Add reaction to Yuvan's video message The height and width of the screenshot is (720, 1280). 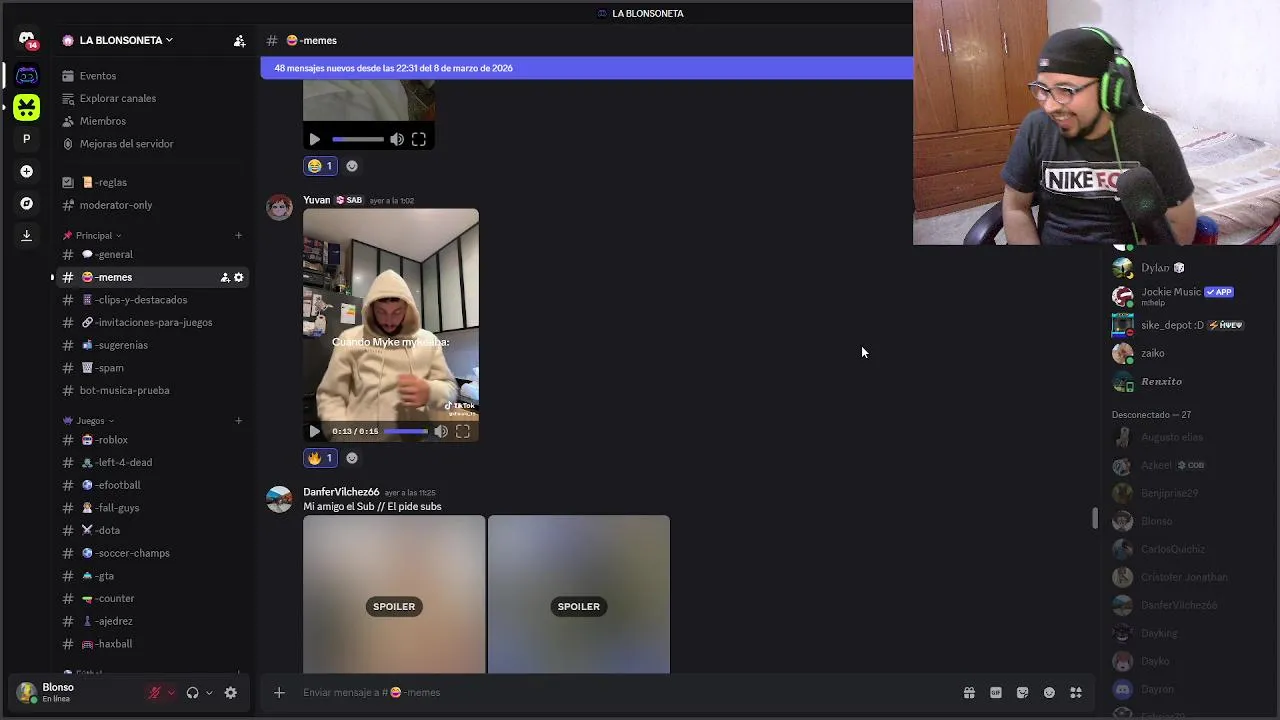tap(351, 458)
